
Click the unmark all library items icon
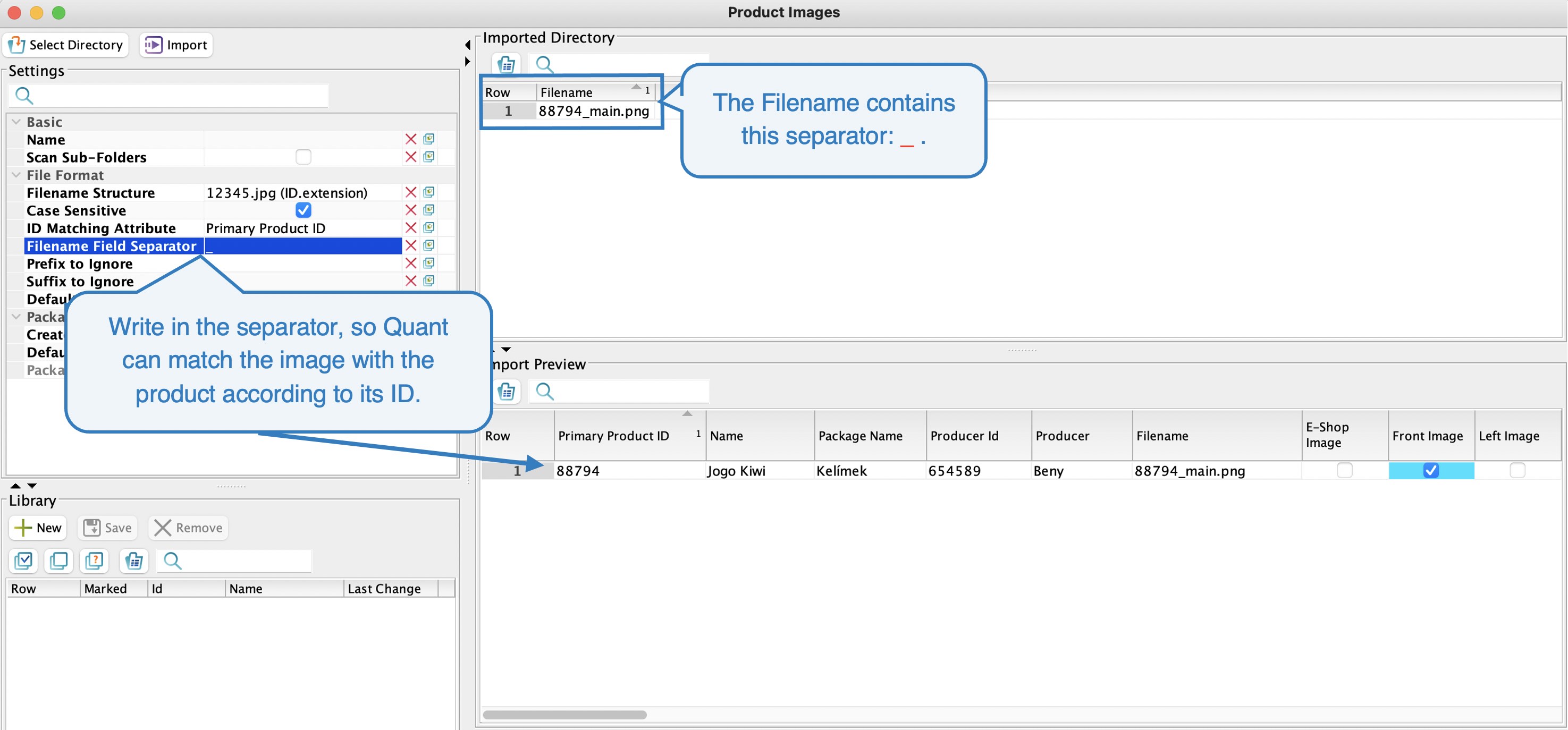59,561
